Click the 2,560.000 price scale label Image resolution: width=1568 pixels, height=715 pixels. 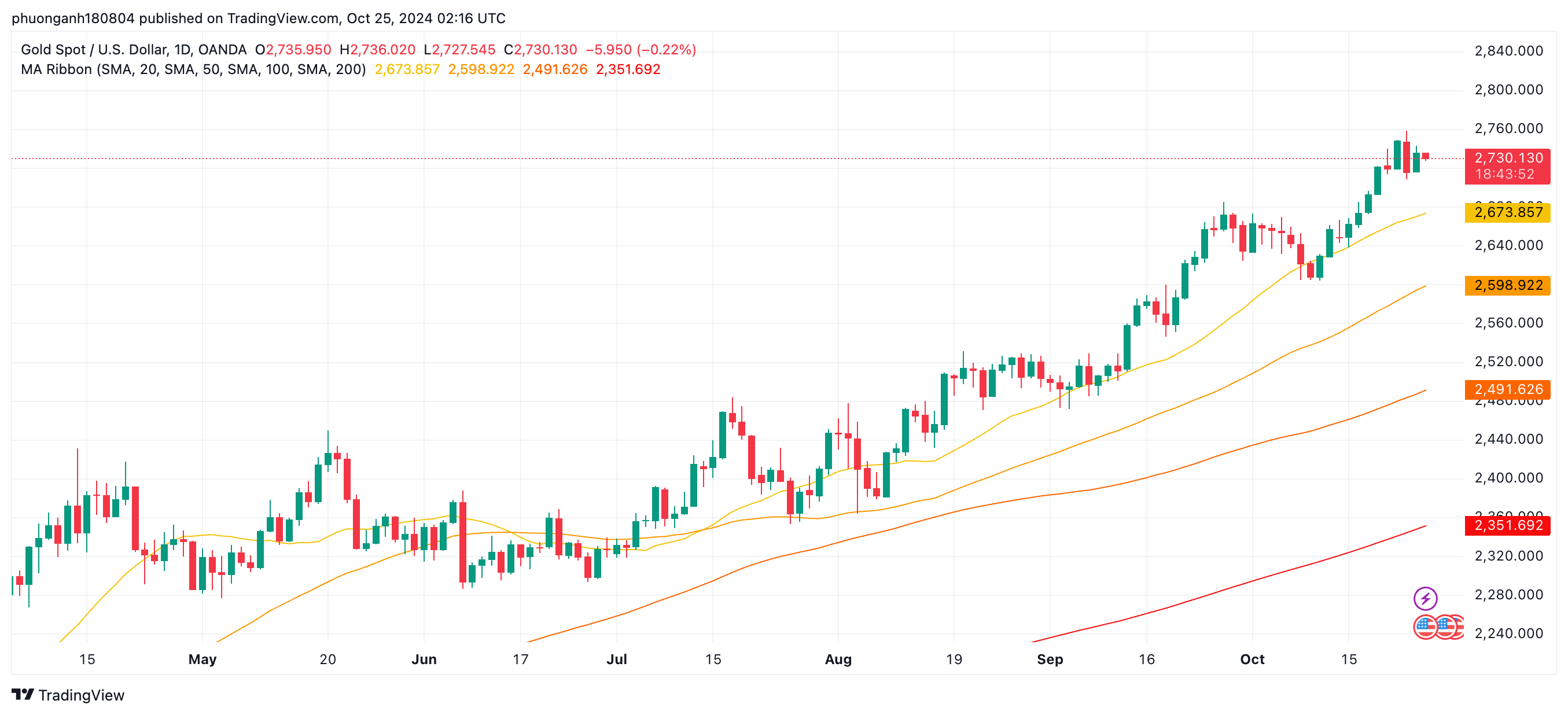[1508, 323]
